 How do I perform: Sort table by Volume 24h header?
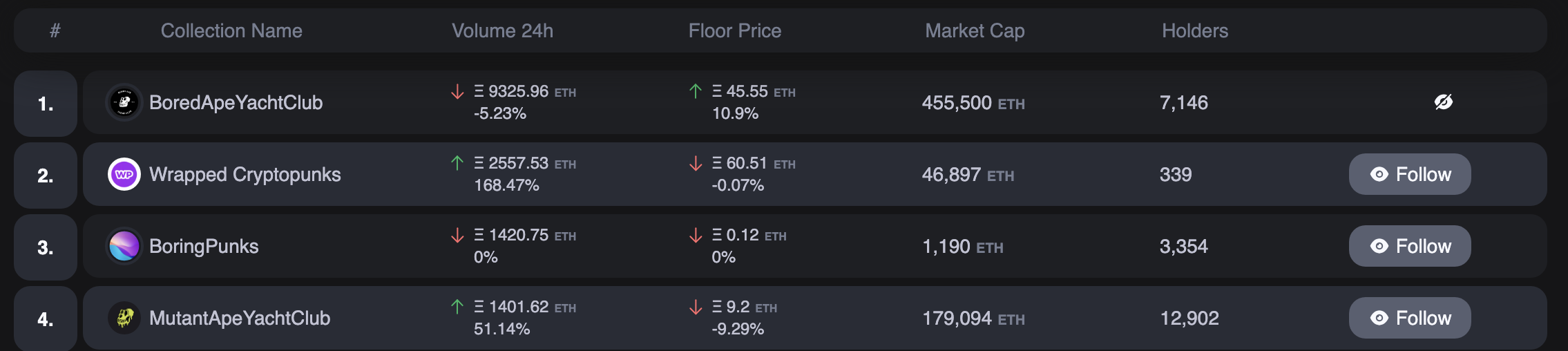coord(502,30)
